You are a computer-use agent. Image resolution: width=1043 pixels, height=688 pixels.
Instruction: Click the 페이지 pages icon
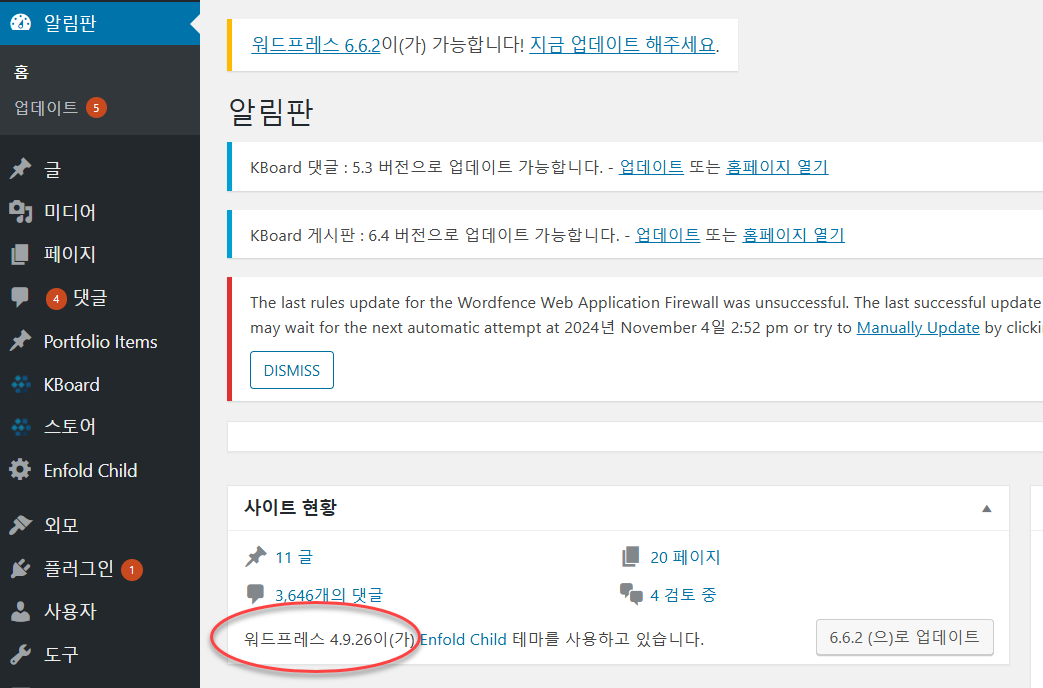pyautogui.click(x=22, y=254)
